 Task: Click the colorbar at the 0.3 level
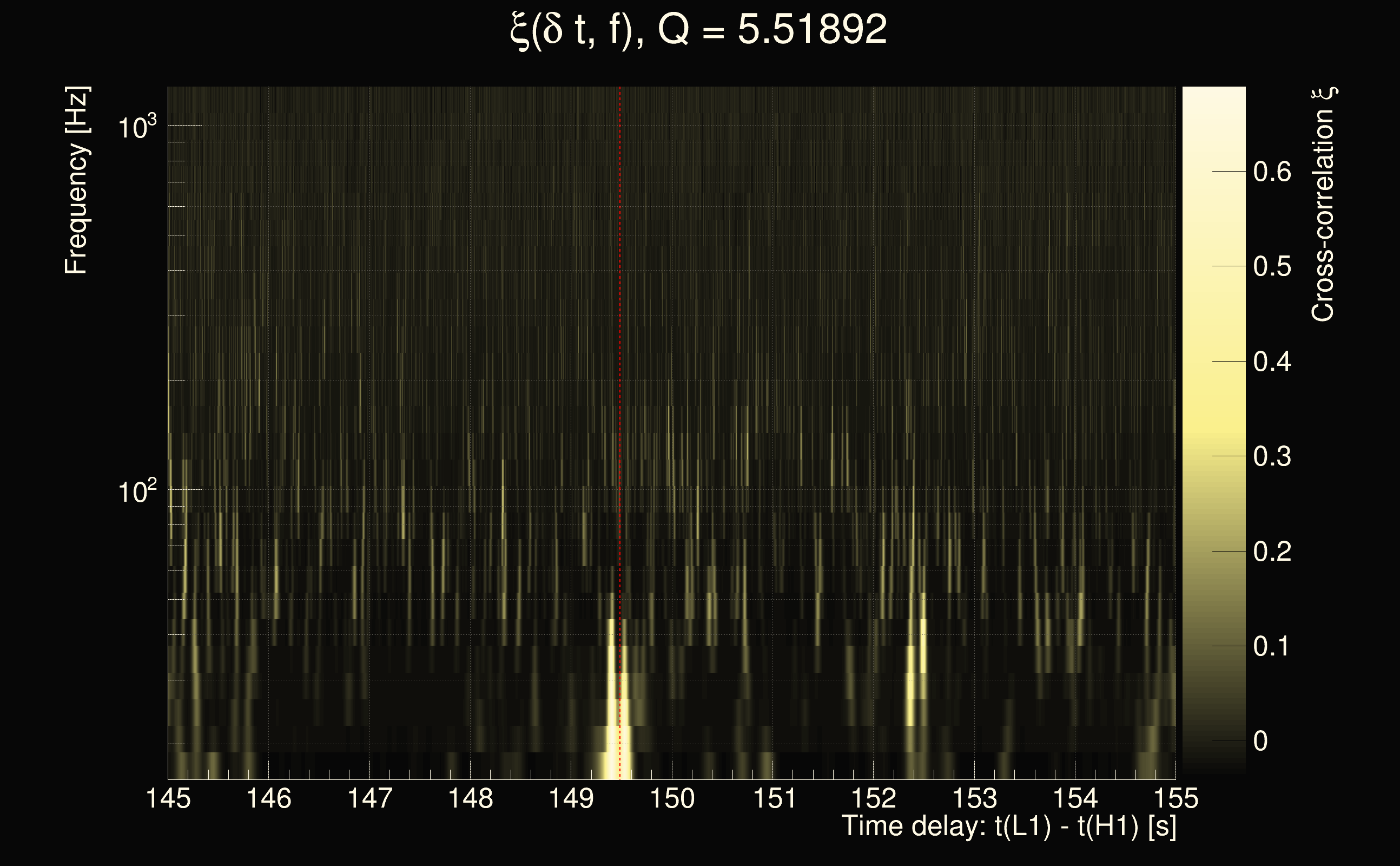point(1213,456)
